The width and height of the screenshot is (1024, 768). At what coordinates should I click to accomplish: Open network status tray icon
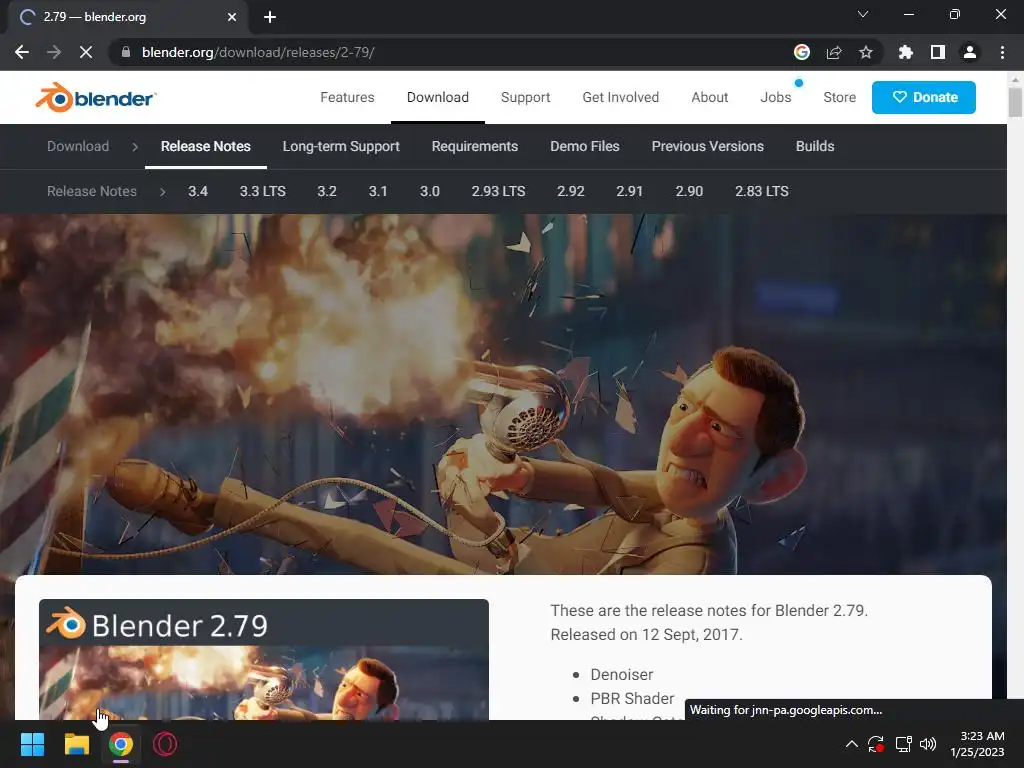pyautogui.click(x=903, y=744)
